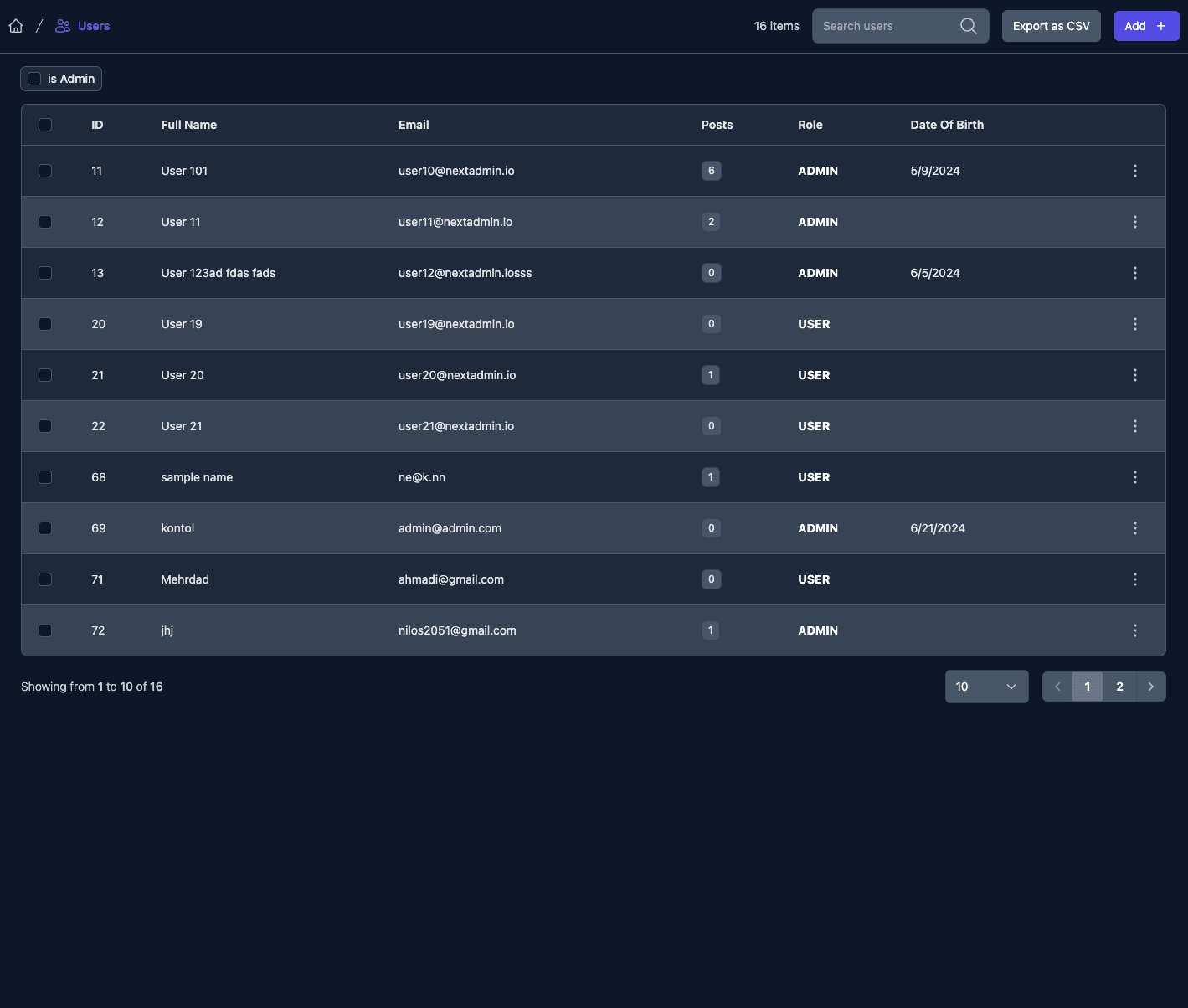Image resolution: width=1188 pixels, height=1008 pixels.
Task: Check the select-all checkbox in table header
Action: pyautogui.click(x=45, y=125)
